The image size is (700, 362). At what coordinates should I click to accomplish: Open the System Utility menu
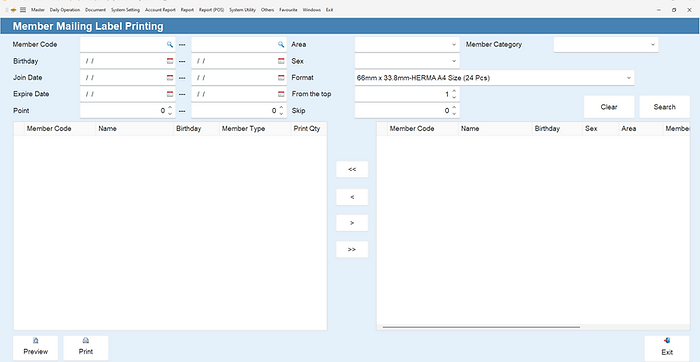coord(242,10)
